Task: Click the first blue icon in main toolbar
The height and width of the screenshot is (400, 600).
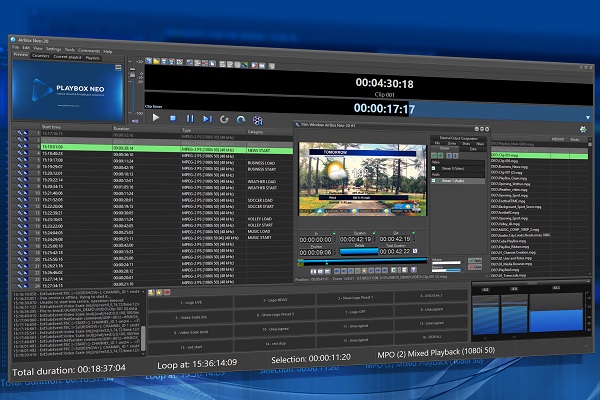Action: click(148, 60)
